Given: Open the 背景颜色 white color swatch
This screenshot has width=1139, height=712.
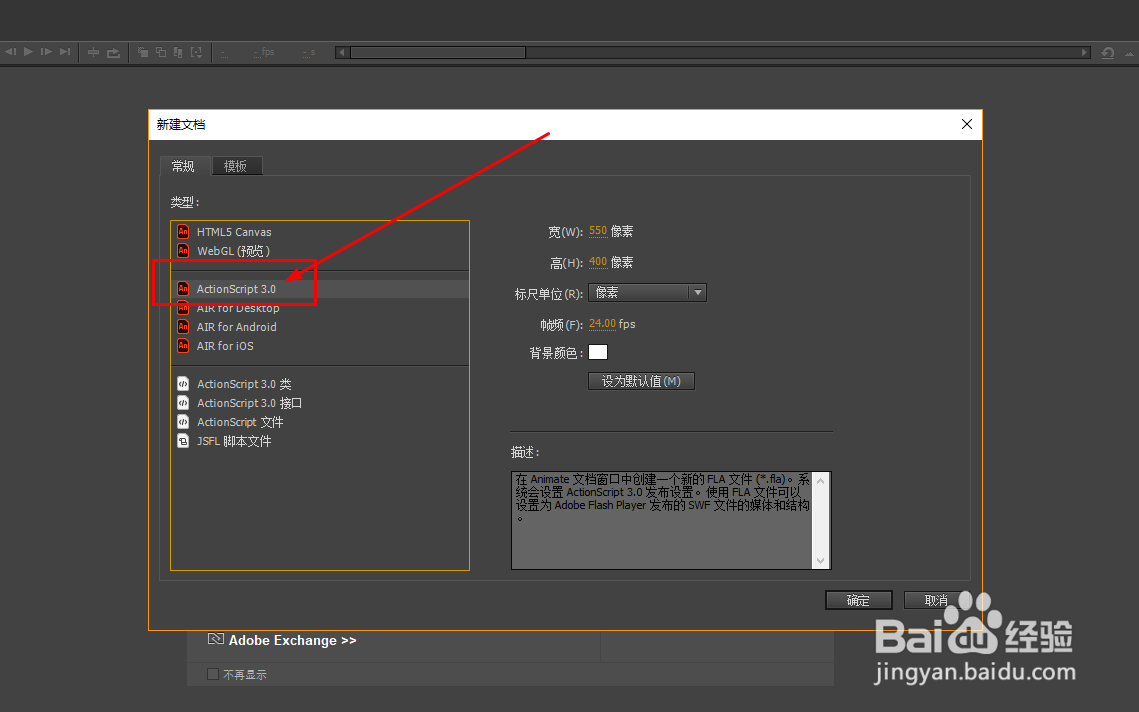Looking at the screenshot, I should click(598, 352).
